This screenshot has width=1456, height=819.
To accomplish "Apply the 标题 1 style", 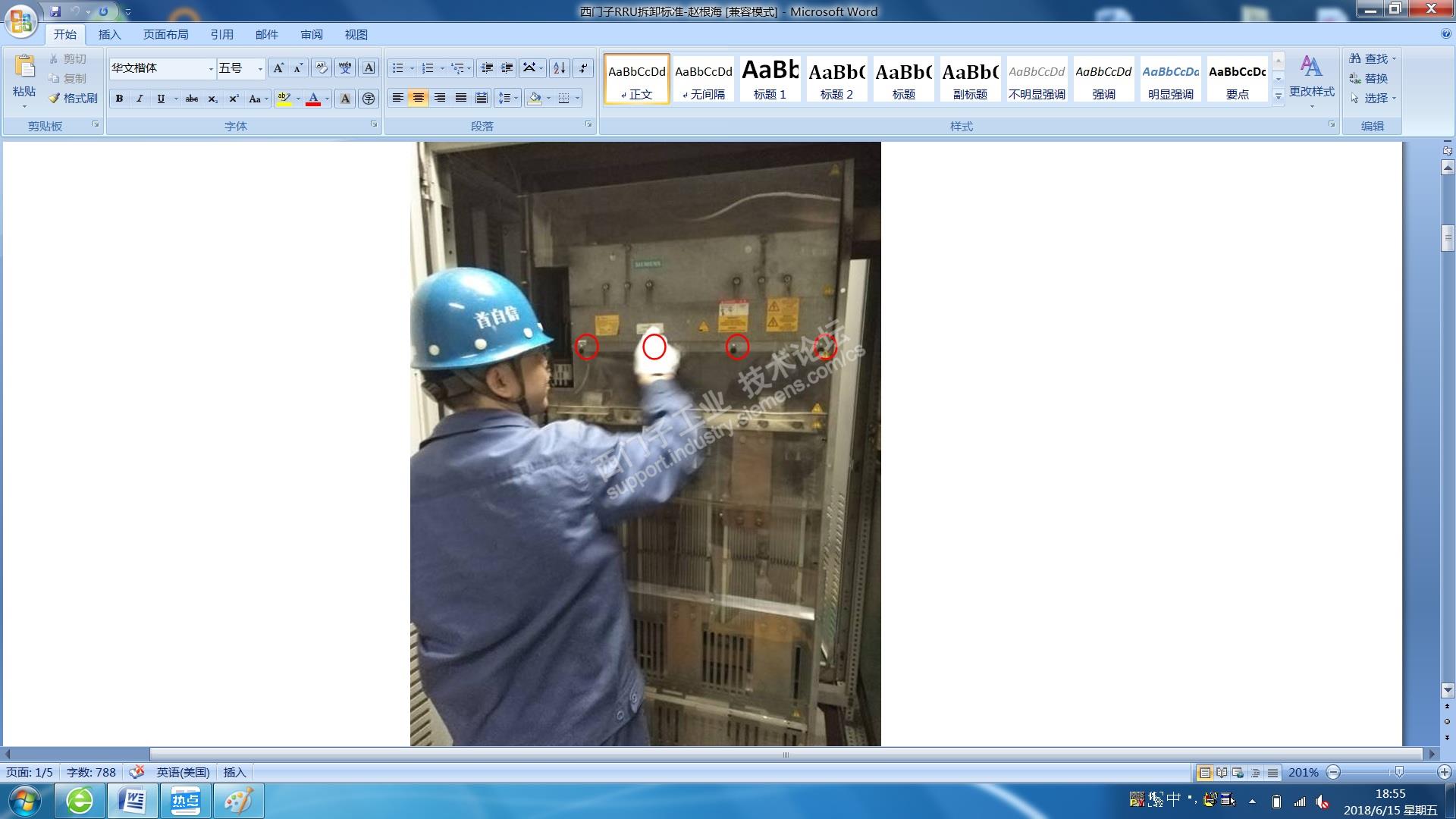I will tap(770, 79).
